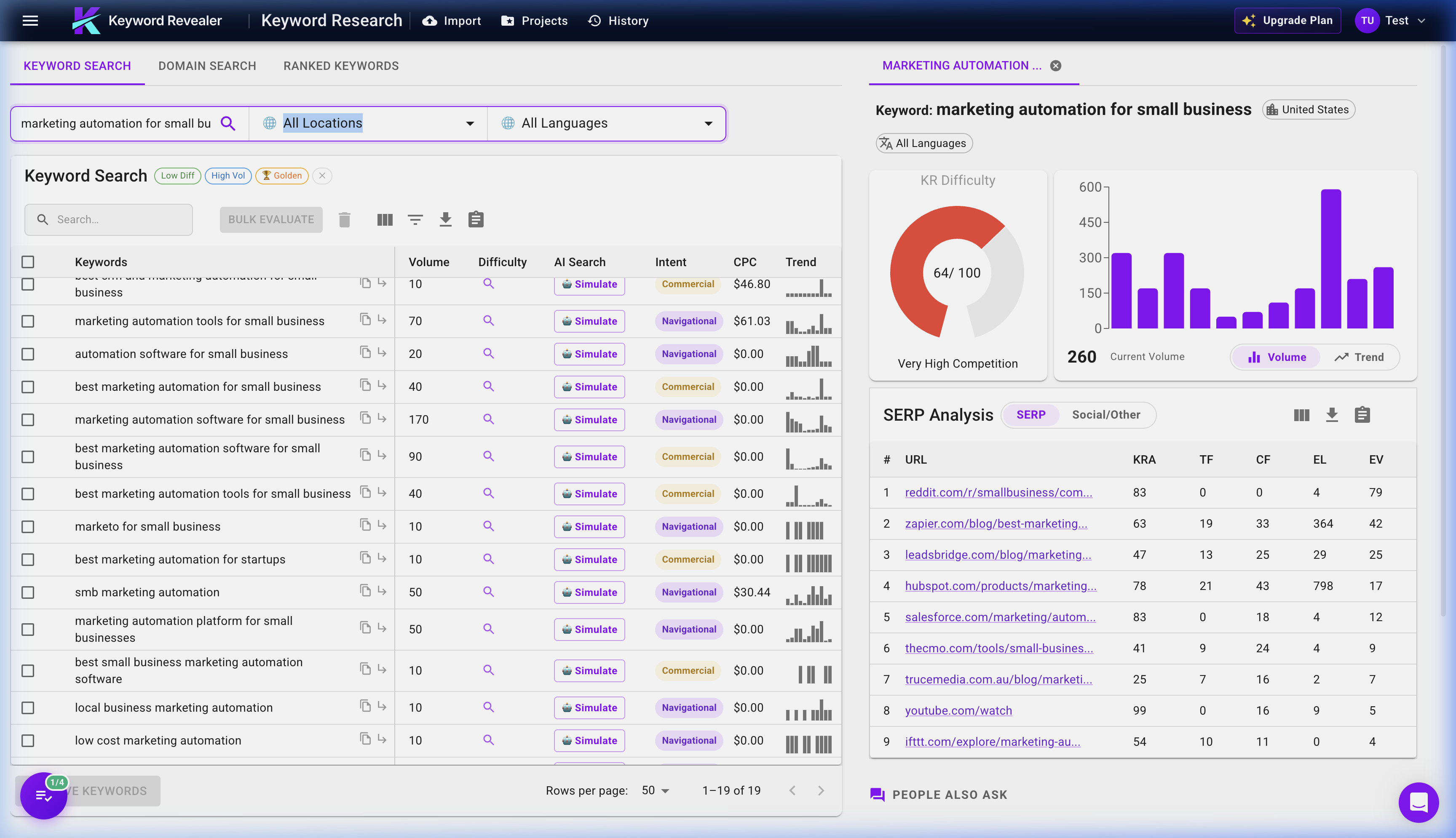This screenshot has width=1456, height=838.
Task: Evaluate difficulty for 'smb marketing automation'
Action: [x=488, y=591]
